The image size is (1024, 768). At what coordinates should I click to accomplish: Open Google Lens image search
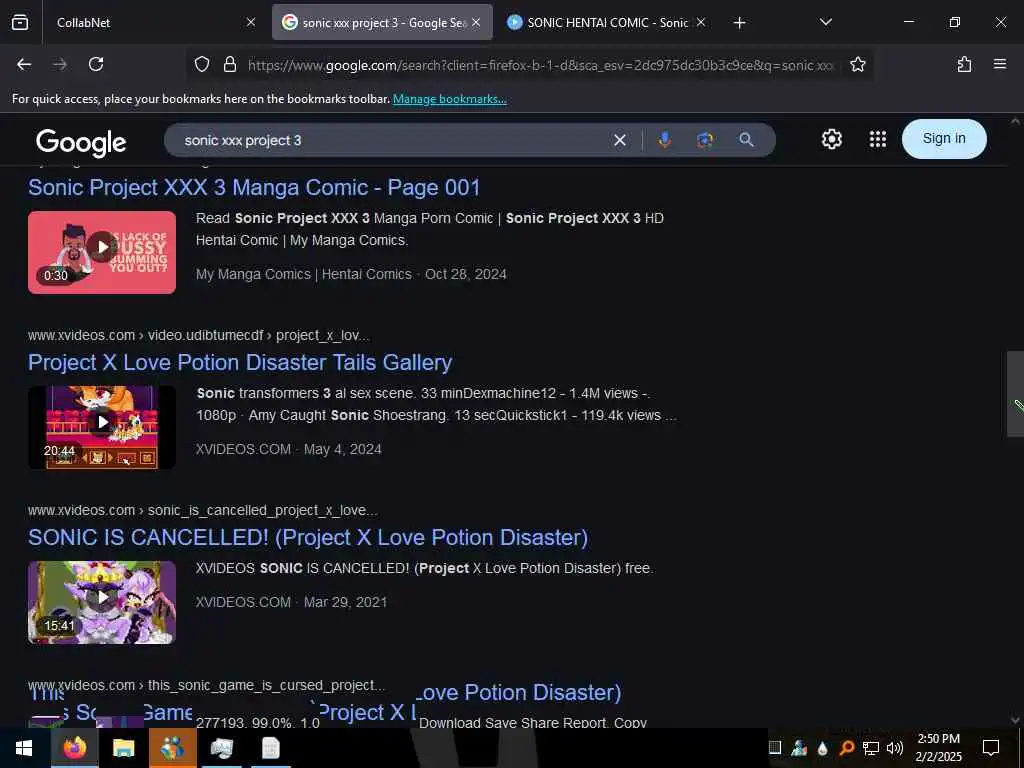705,140
